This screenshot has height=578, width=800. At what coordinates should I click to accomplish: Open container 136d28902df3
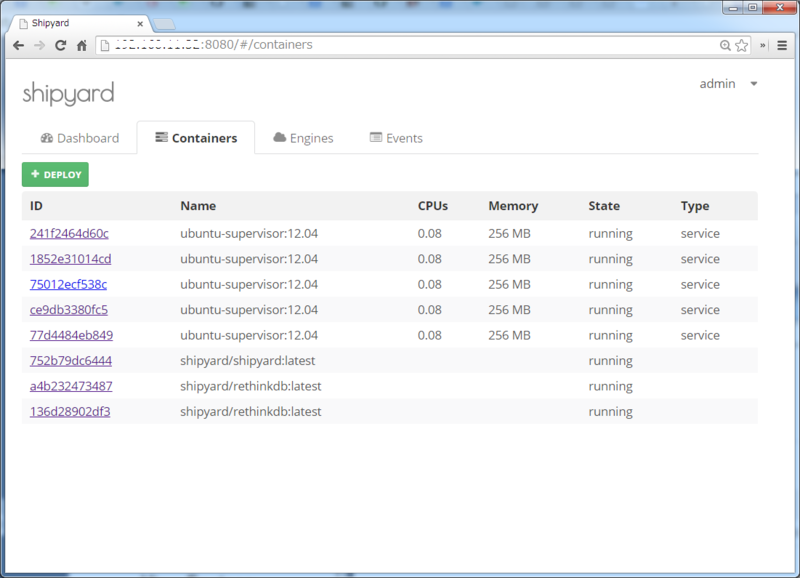[70, 412]
